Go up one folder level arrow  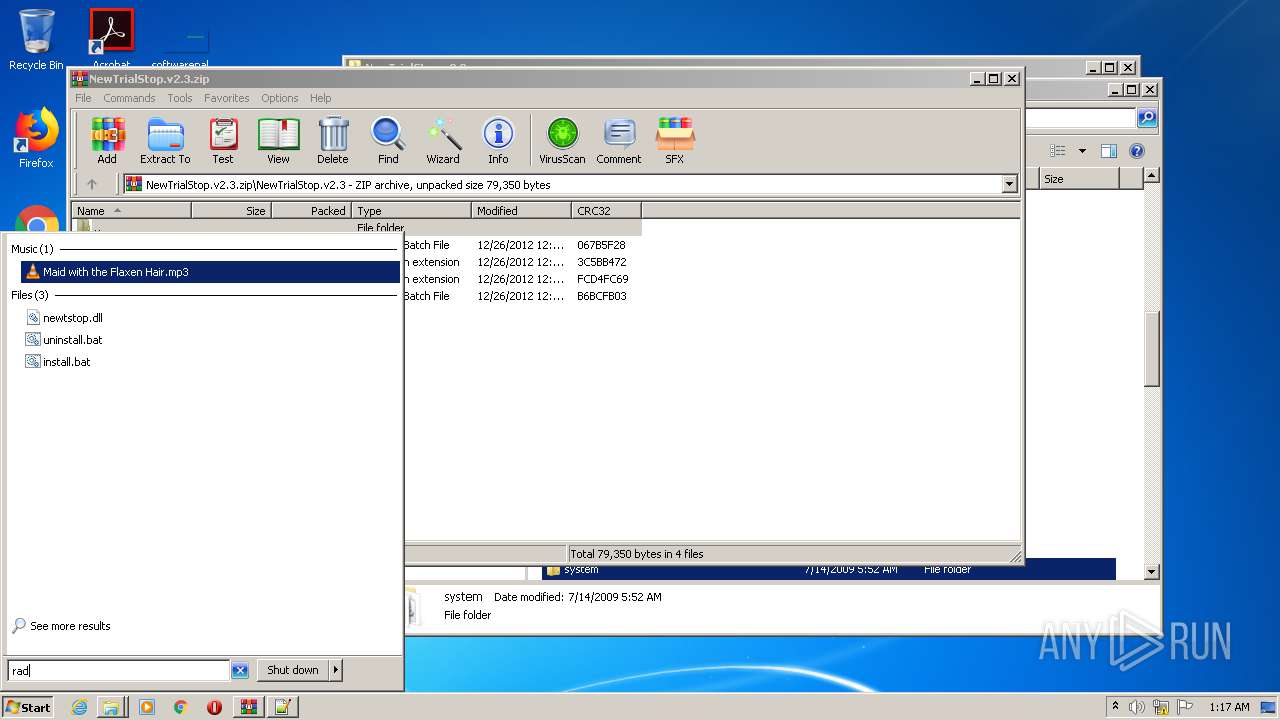point(92,184)
